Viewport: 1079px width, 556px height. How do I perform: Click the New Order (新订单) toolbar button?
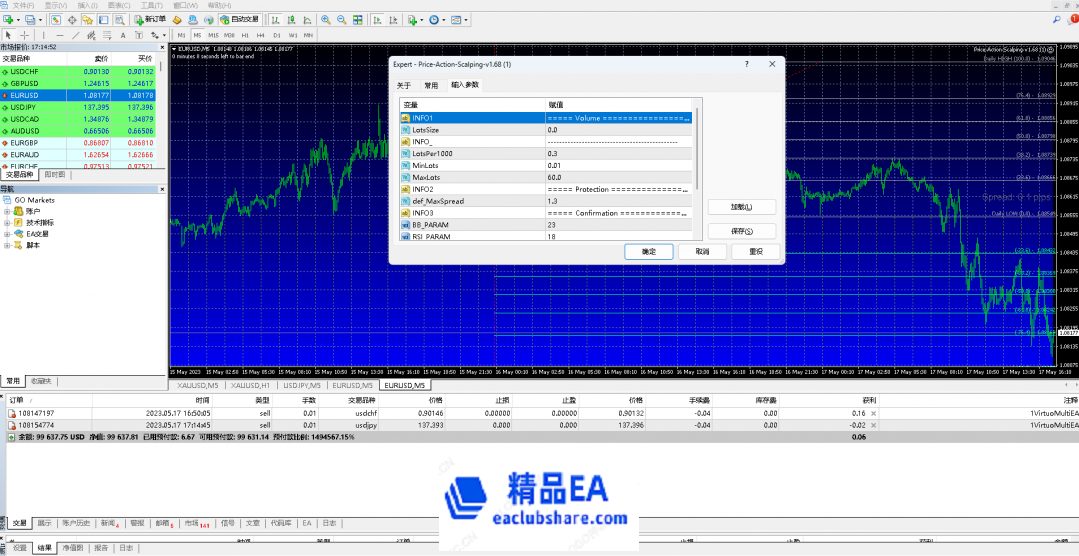pos(151,19)
